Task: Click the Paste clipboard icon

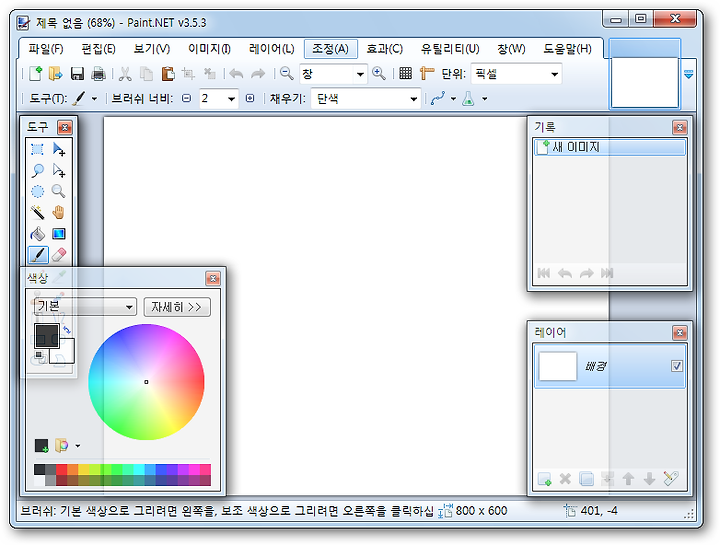Action: pos(168,73)
